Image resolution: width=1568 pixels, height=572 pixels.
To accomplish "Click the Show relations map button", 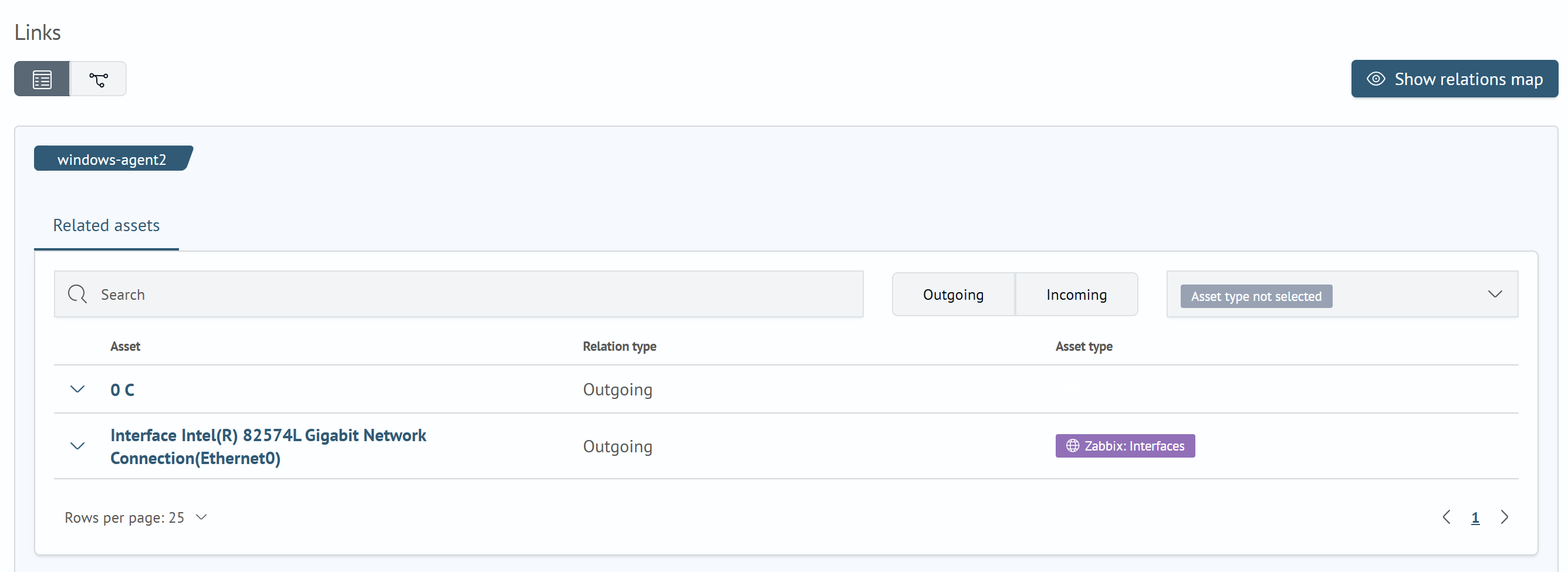I will click(1454, 79).
